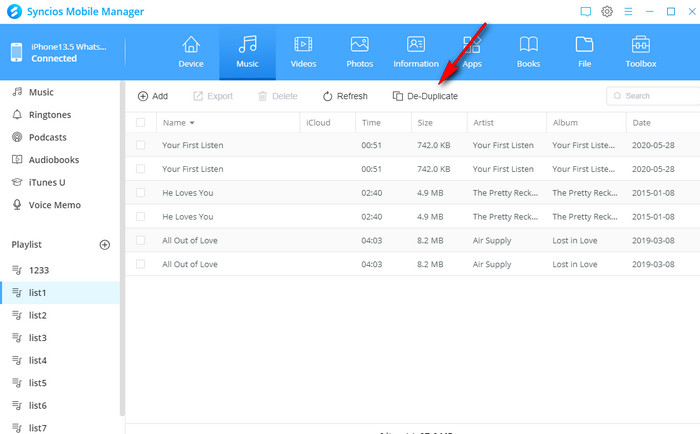Select playlist list1
The height and width of the screenshot is (434, 700).
tap(60, 292)
